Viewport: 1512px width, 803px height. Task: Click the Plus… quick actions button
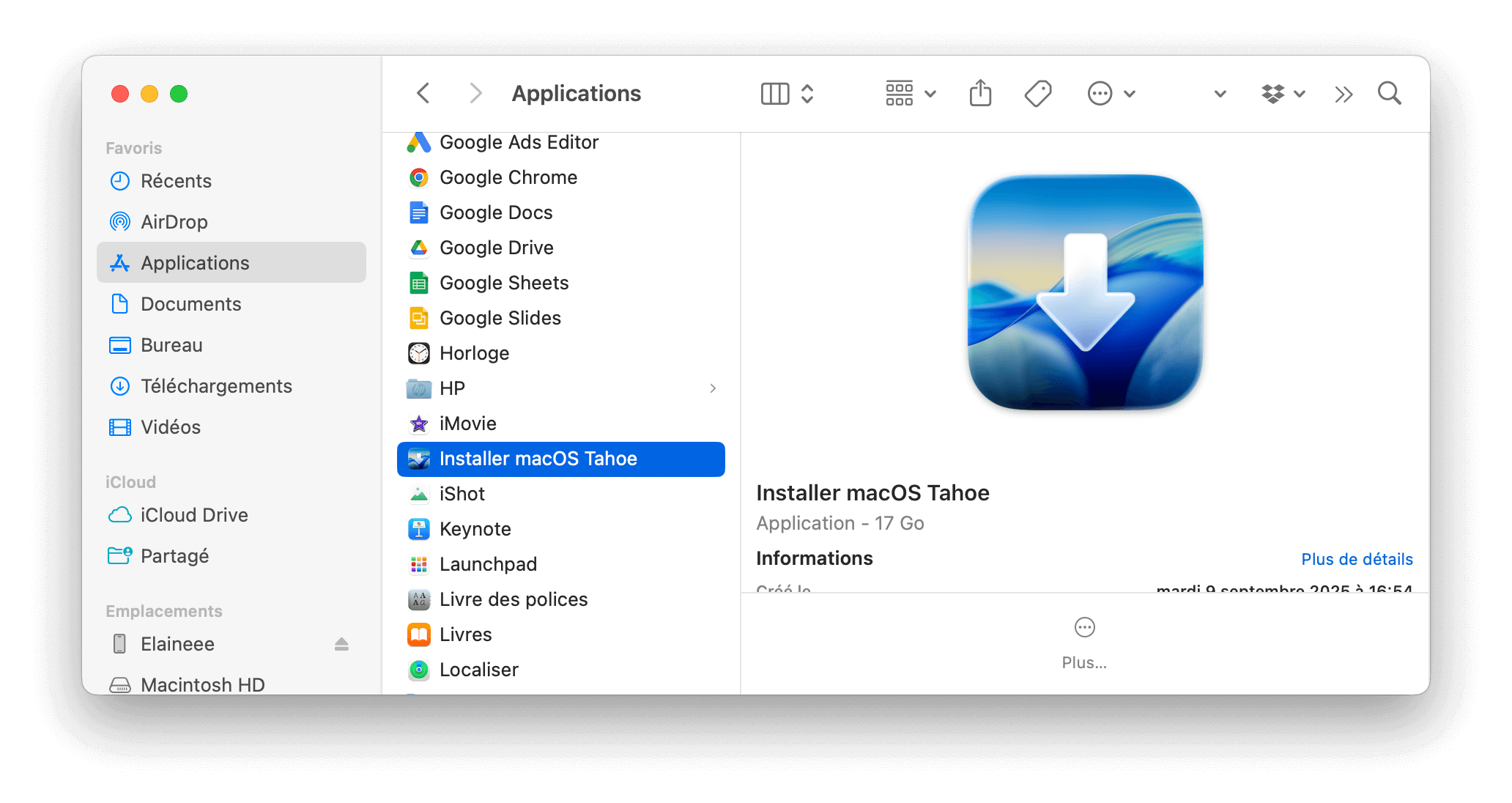pos(1084,643)
